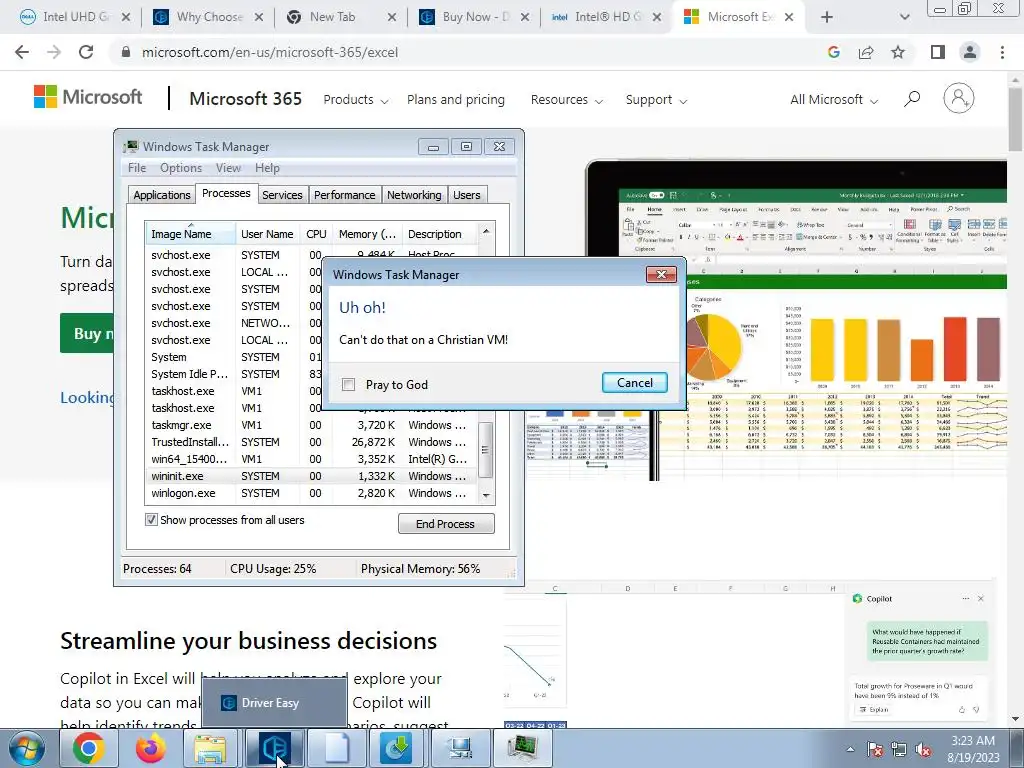Click the Microsoft logo
This screenshot has height=768, width=1024.
[88, 97]
